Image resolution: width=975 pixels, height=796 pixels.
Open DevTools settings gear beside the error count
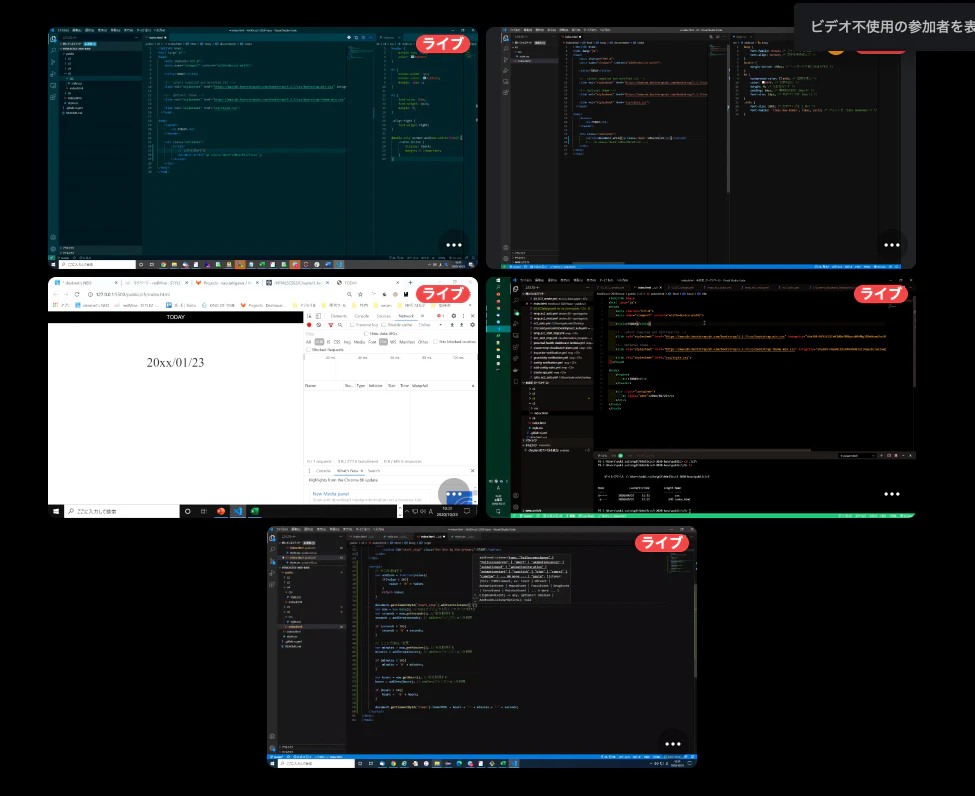453,316
